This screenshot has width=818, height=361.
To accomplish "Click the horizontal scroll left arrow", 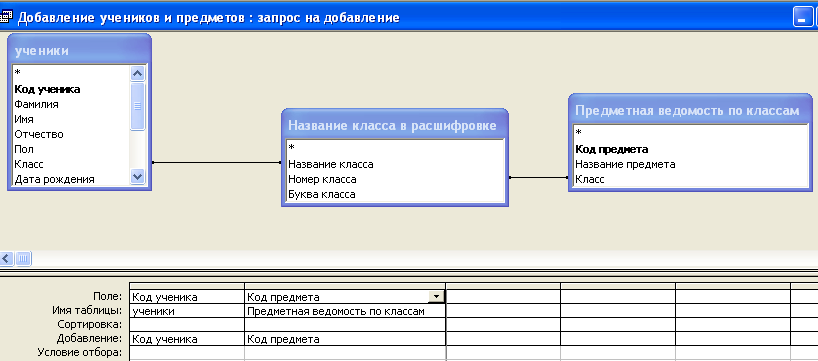I will tap(7, 258).
